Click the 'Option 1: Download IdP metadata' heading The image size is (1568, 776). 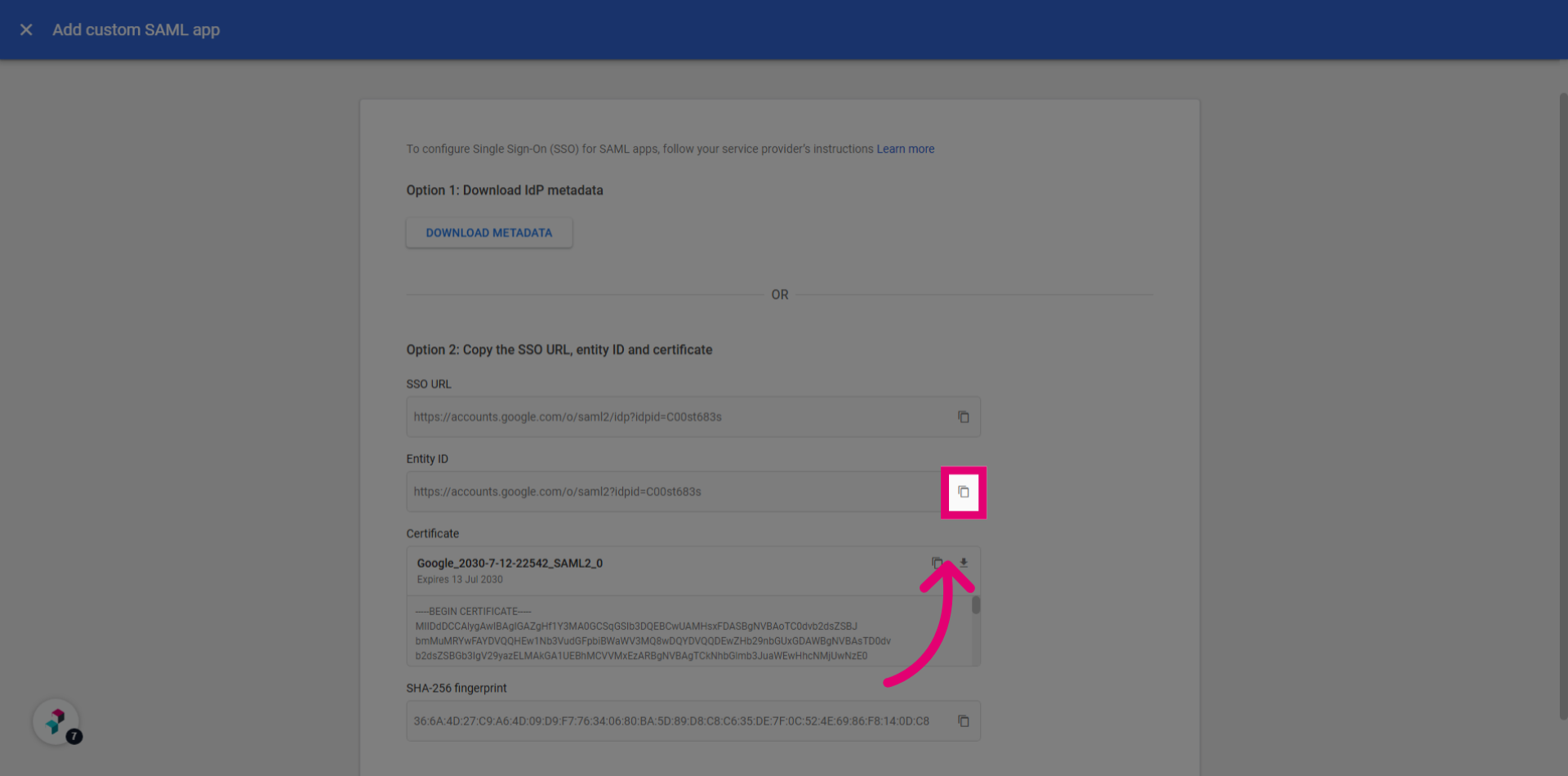(x=505, y=190)
